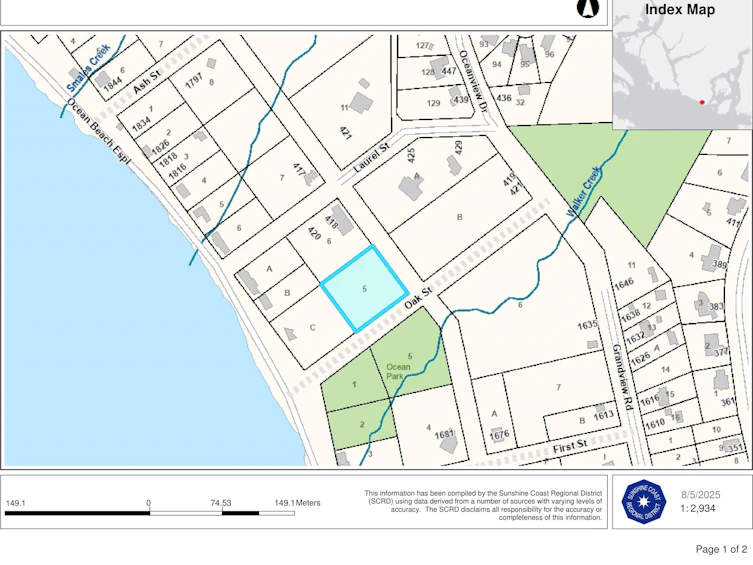
Task: Click address number 420
Action: tap(314, 233)
